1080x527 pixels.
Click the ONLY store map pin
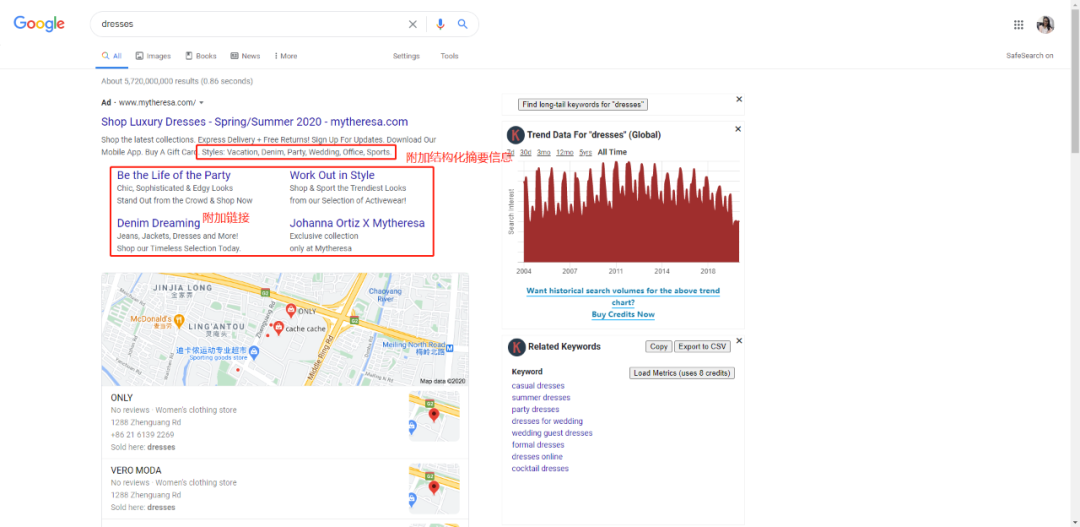coord(291,311)
